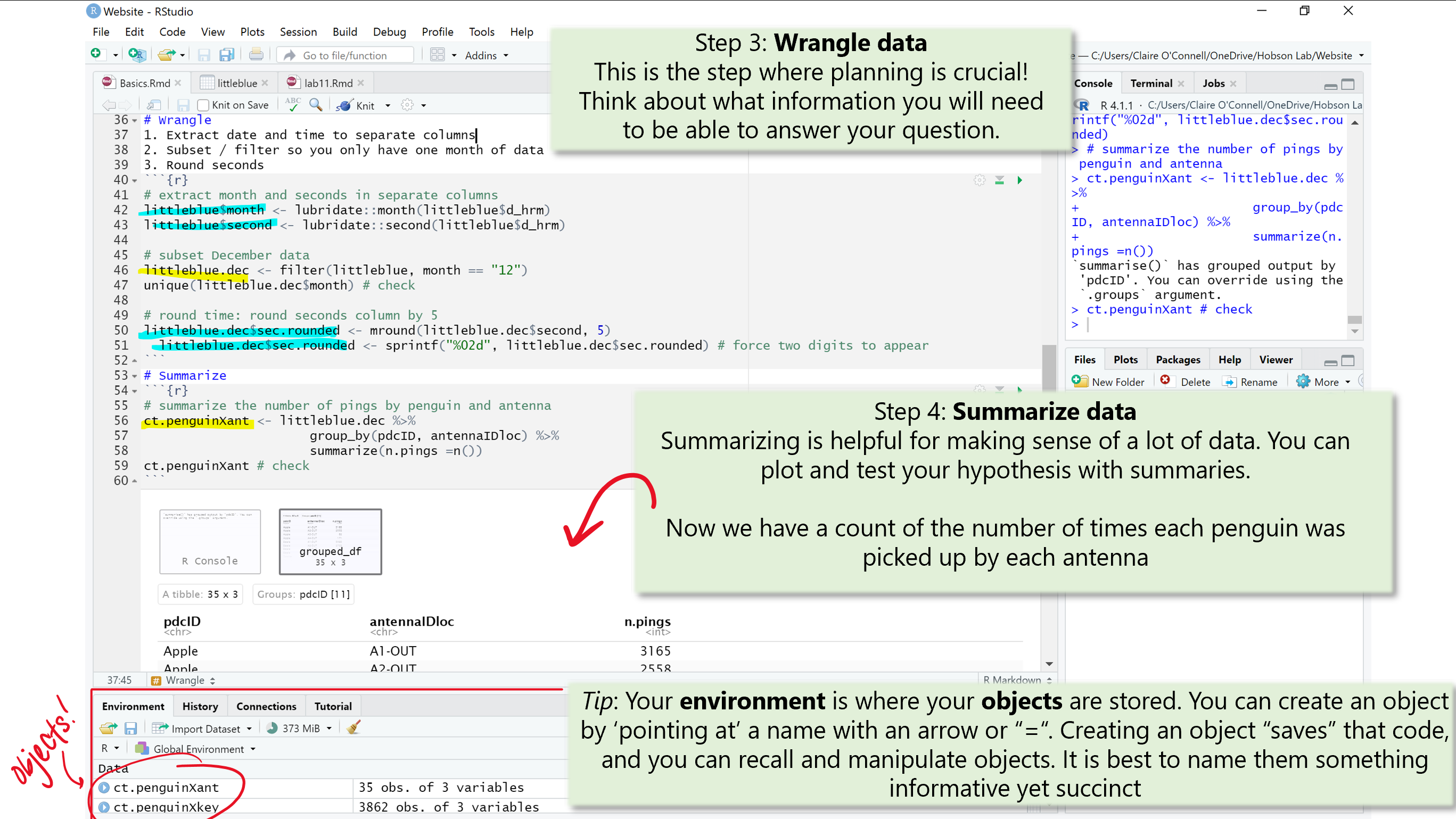Click the Save current document icon in main toolbar
Image resolution: width=1456 pixels, height=819 pixels.
(203, 55)
